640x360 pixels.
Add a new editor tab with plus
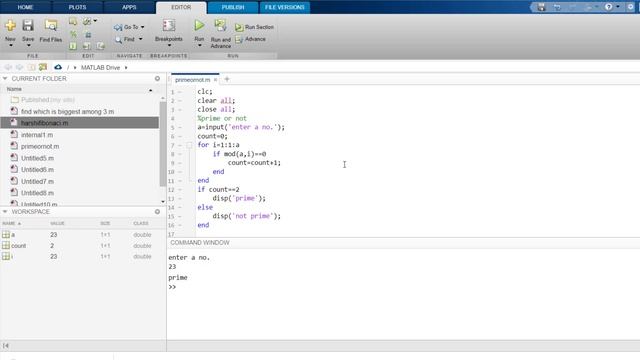click(227, 79)
